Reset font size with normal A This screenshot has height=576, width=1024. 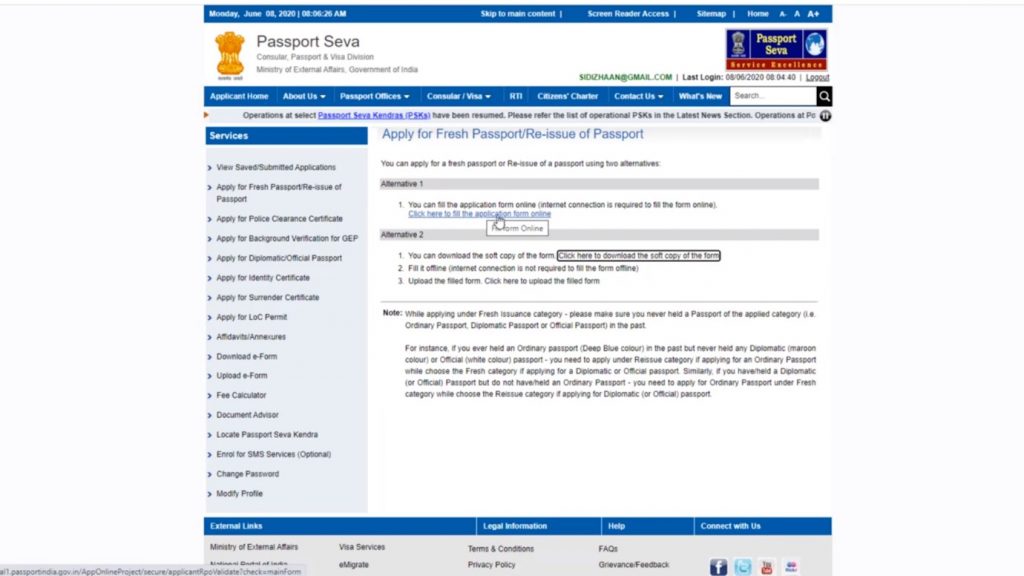pyautogui.click(x=797, y=14)
